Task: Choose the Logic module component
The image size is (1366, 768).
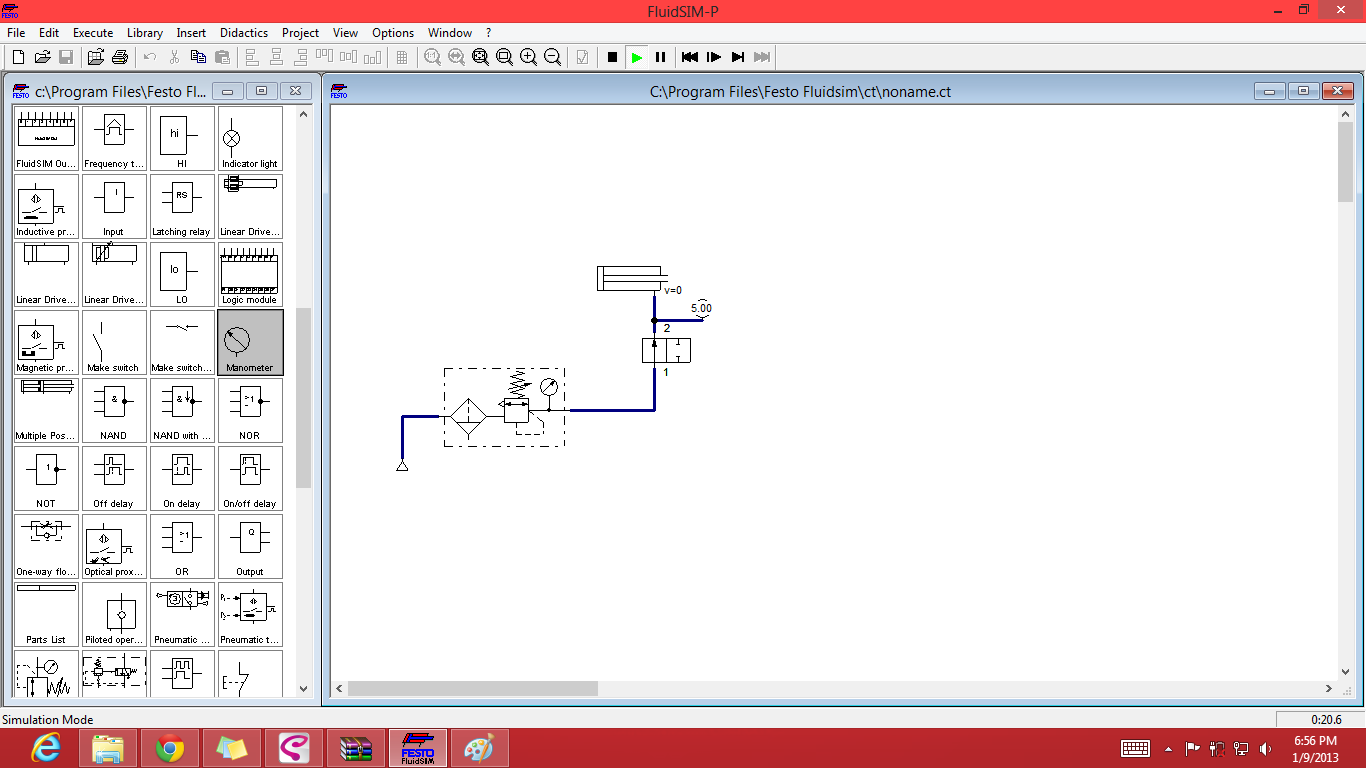Action: [250, 274]
